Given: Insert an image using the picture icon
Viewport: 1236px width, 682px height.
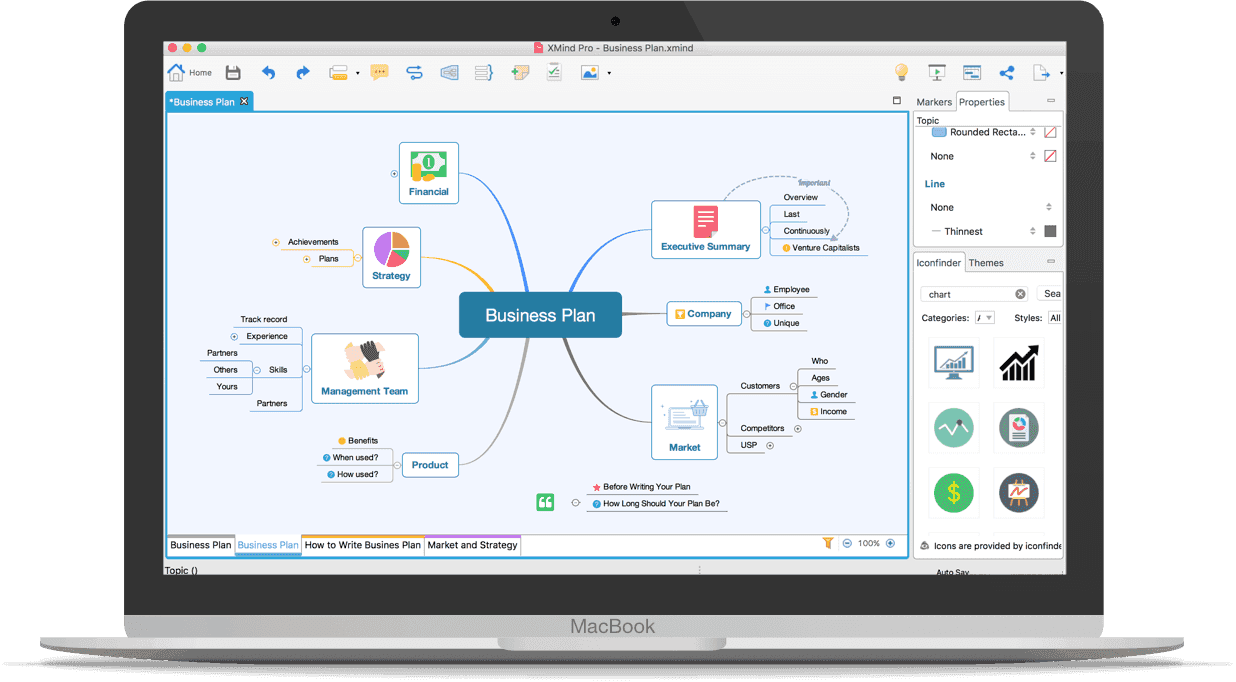Looking at the screenshot, I should pos(589,72).
